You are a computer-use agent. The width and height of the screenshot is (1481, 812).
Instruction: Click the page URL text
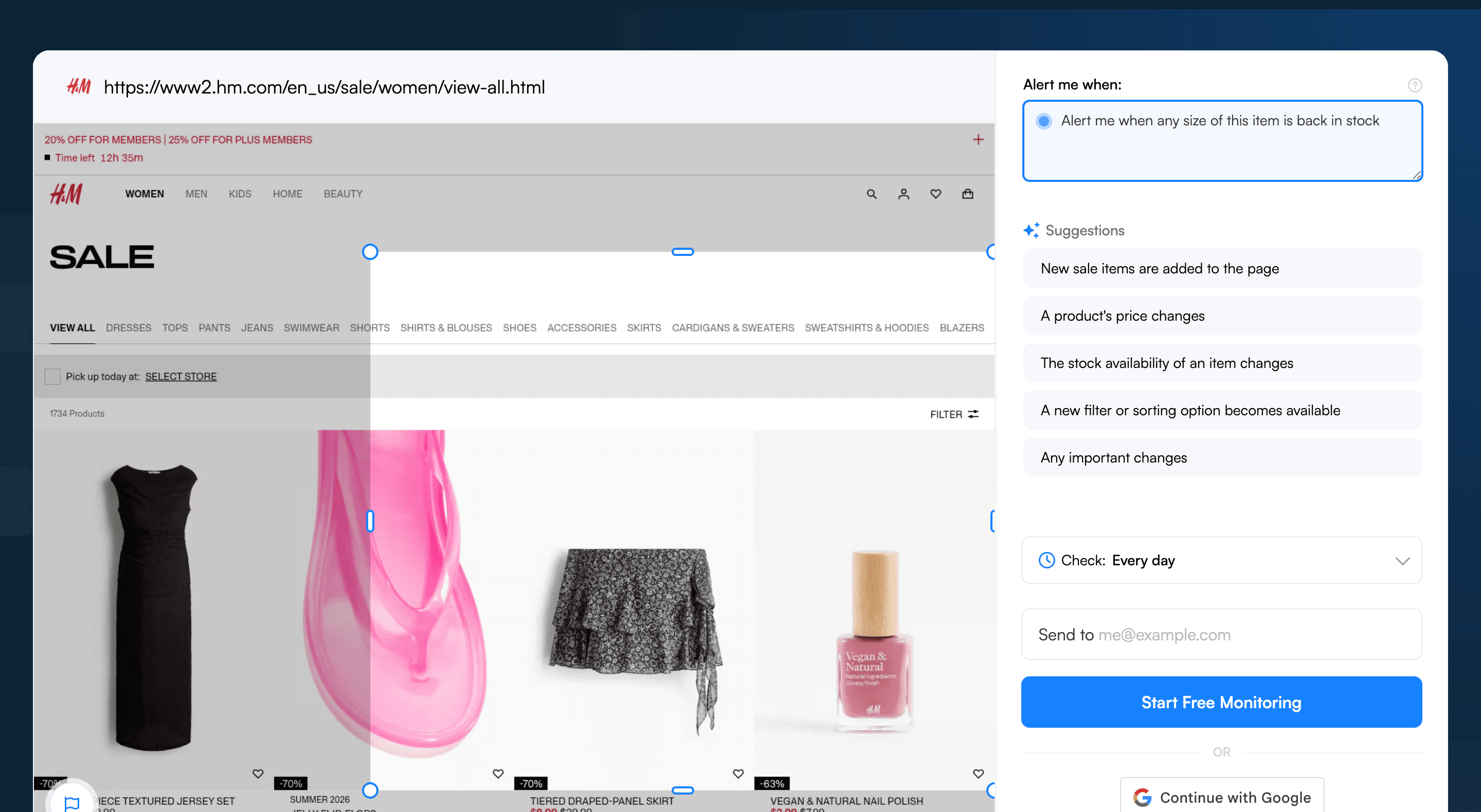(x=324, y=87)
